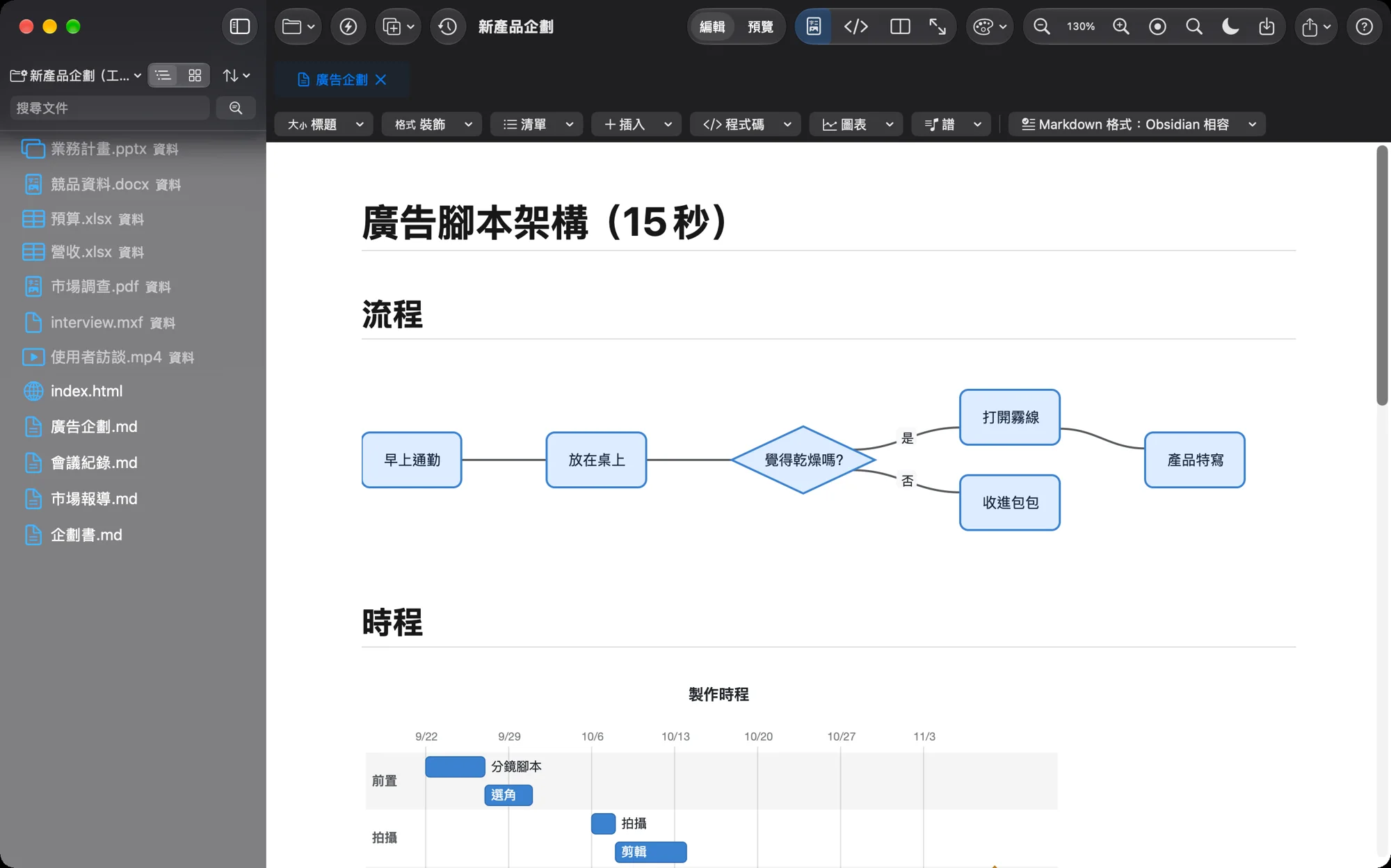Toggle dark mode moon icon
This screenshot has height=868, width=1391.
click(x=1230, y=26)
